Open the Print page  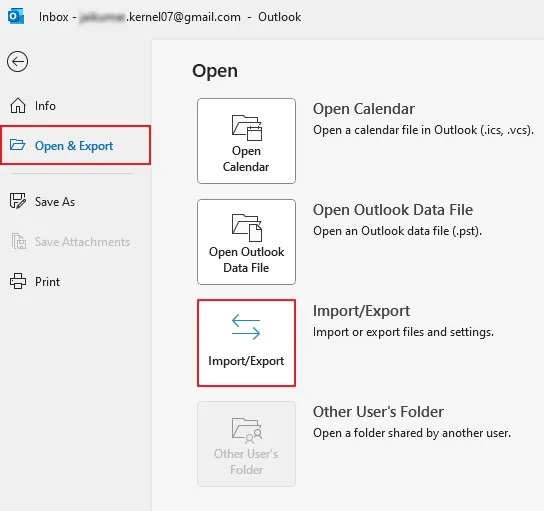pos(75,282)
